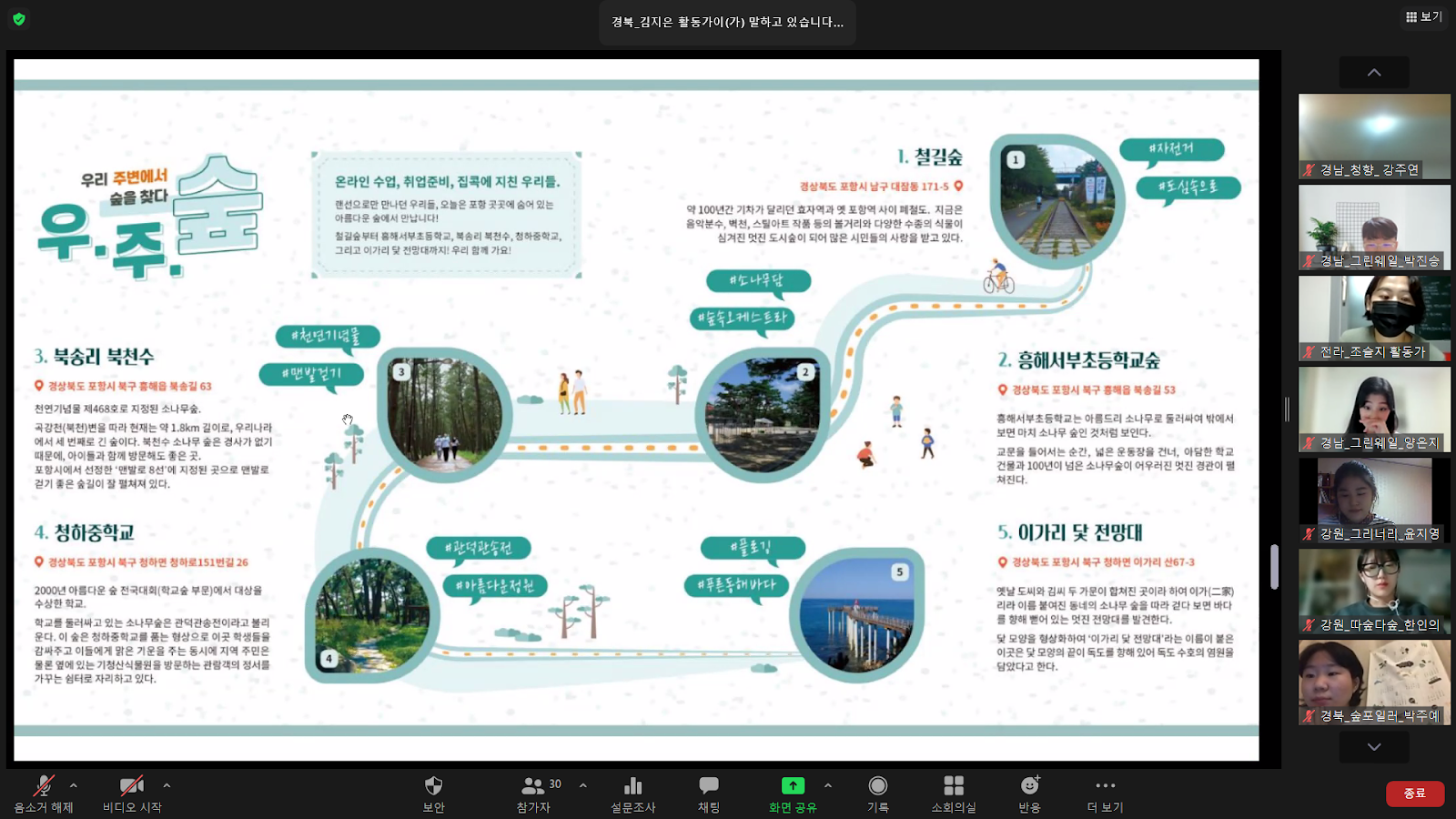Open the 채팅 chat panel
The height and width of the screenshot is (819, 1456).
(x=709, y=794)
